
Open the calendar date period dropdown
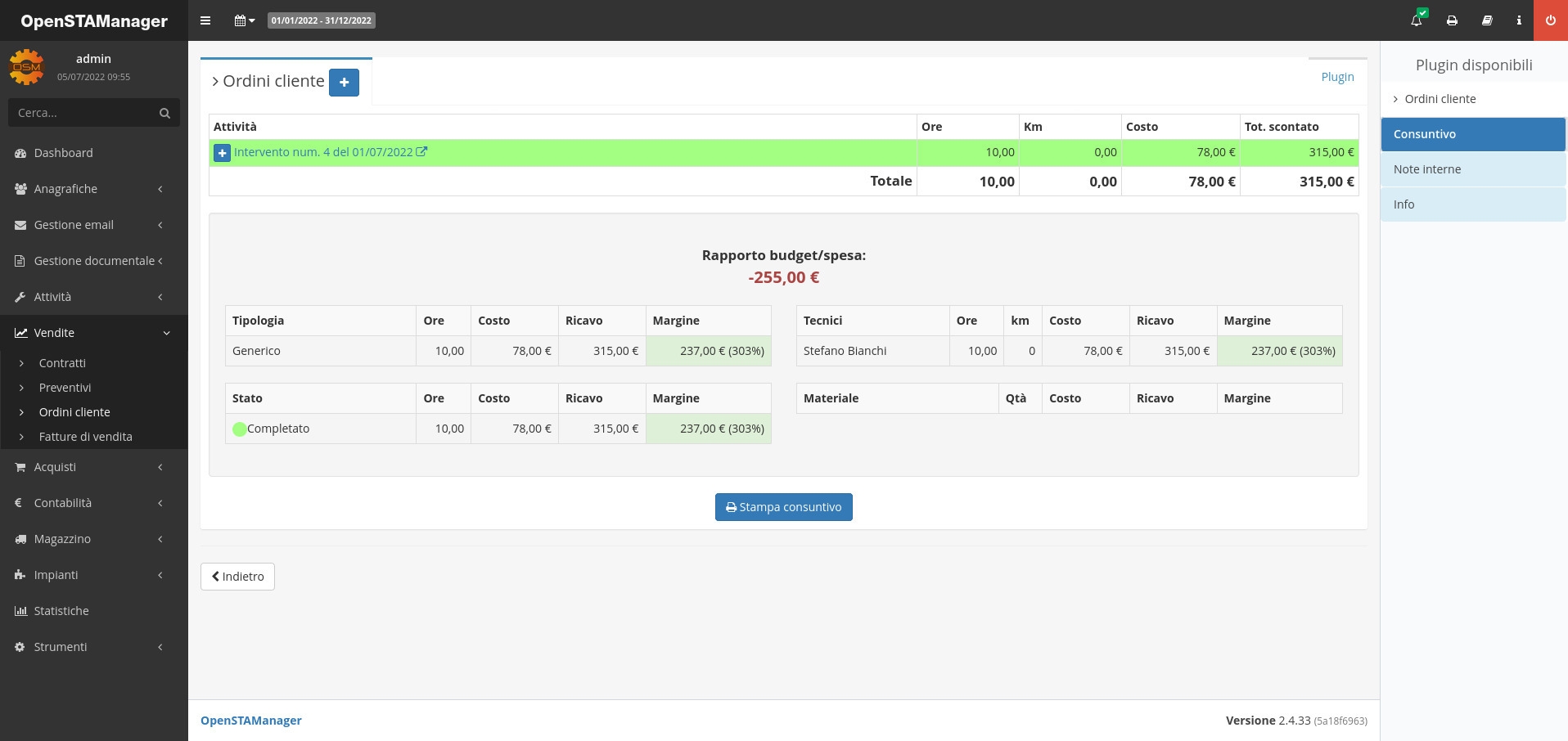(244, 20)
